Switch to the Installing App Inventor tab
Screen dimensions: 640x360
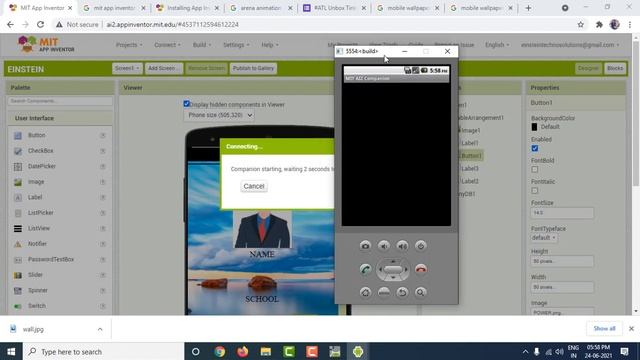188,8
